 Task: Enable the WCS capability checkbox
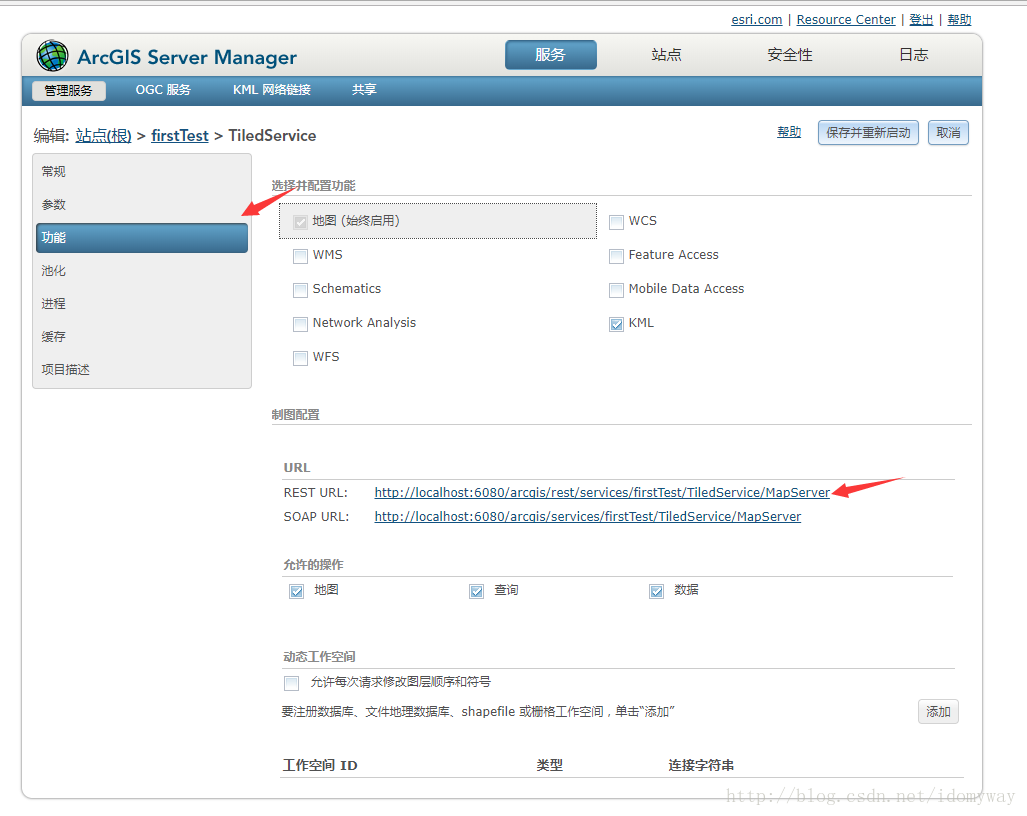click(616, 222)
